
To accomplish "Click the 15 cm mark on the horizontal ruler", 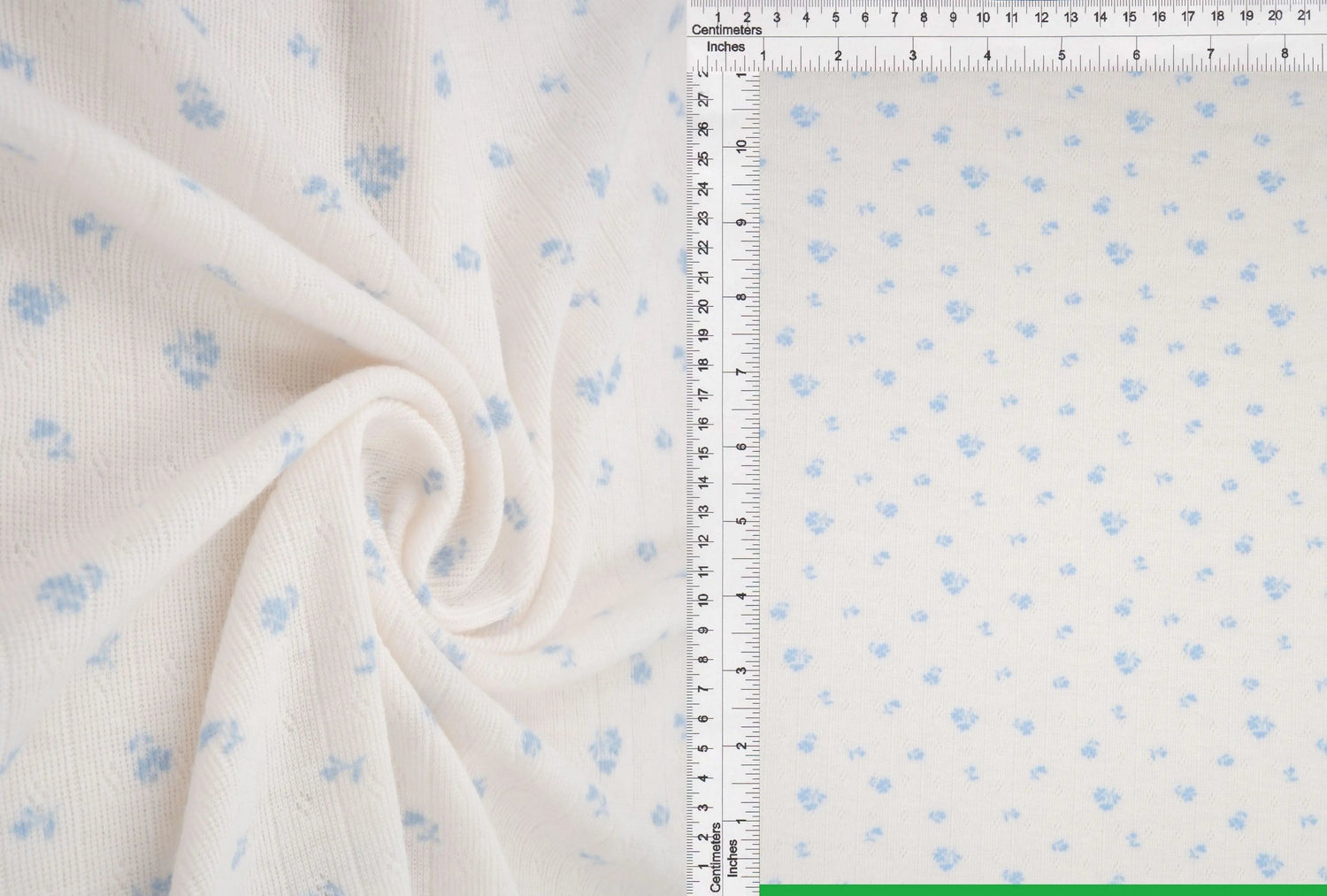I will click(1129, 17).
